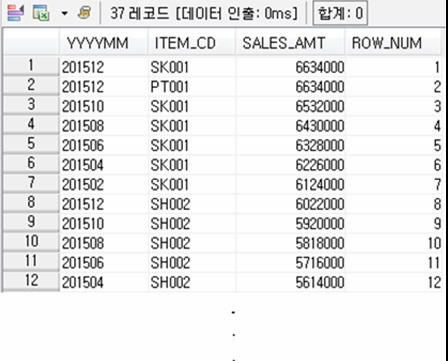Click SH002 cell in row 12
Screen dimensions: 448x361
pyautogui.click(x=192, y=283)
